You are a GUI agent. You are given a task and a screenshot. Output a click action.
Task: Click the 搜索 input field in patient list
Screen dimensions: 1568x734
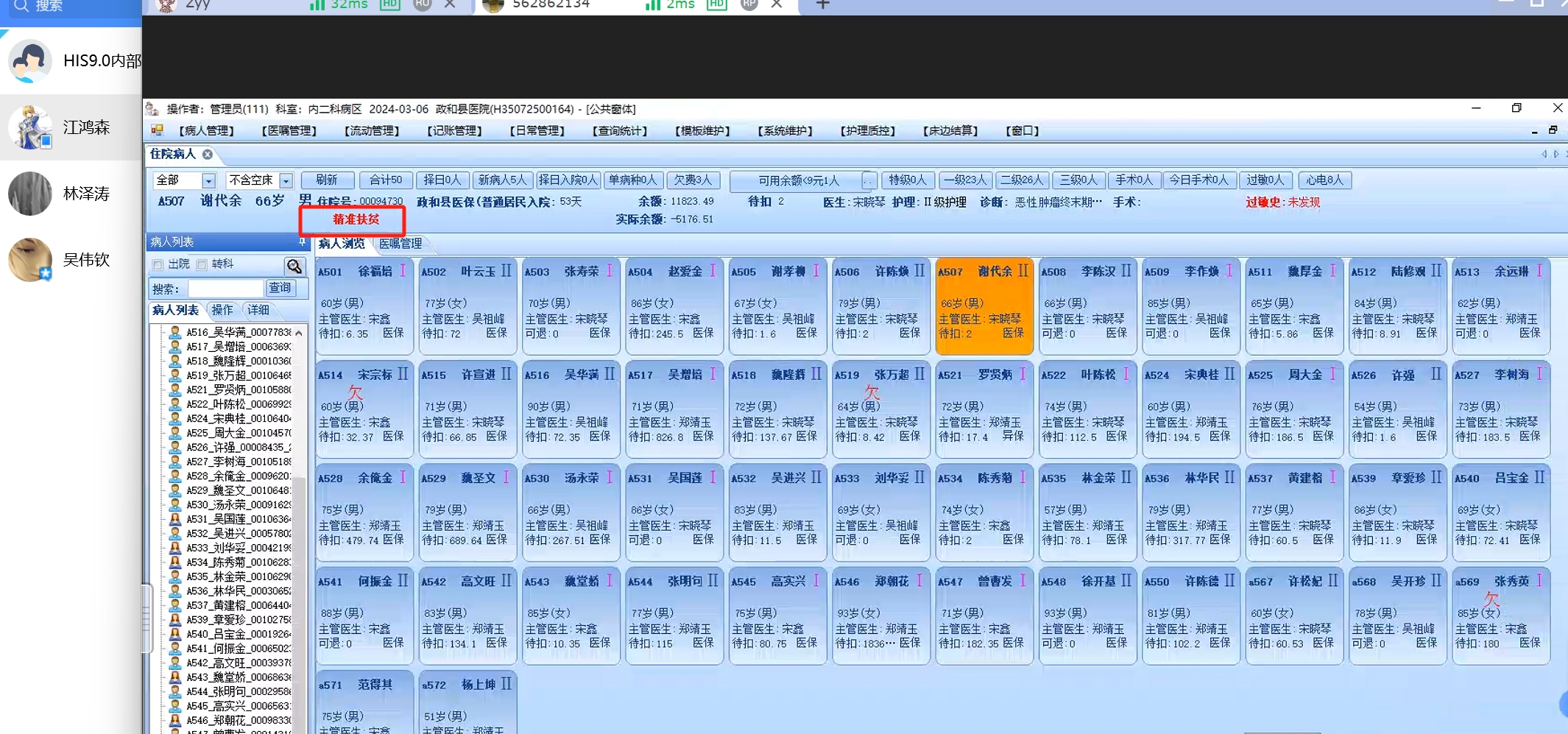[225, 289]
